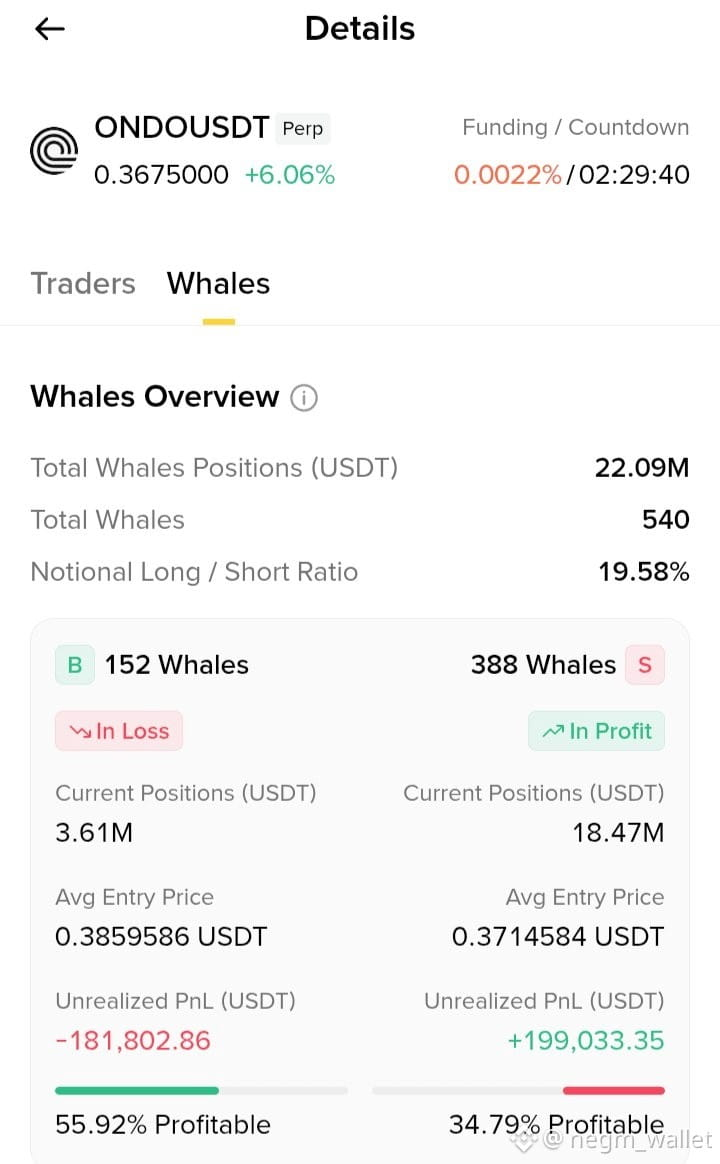Open the Whales Overview info icon
The image size is (720, 1164).
point(304,398)
